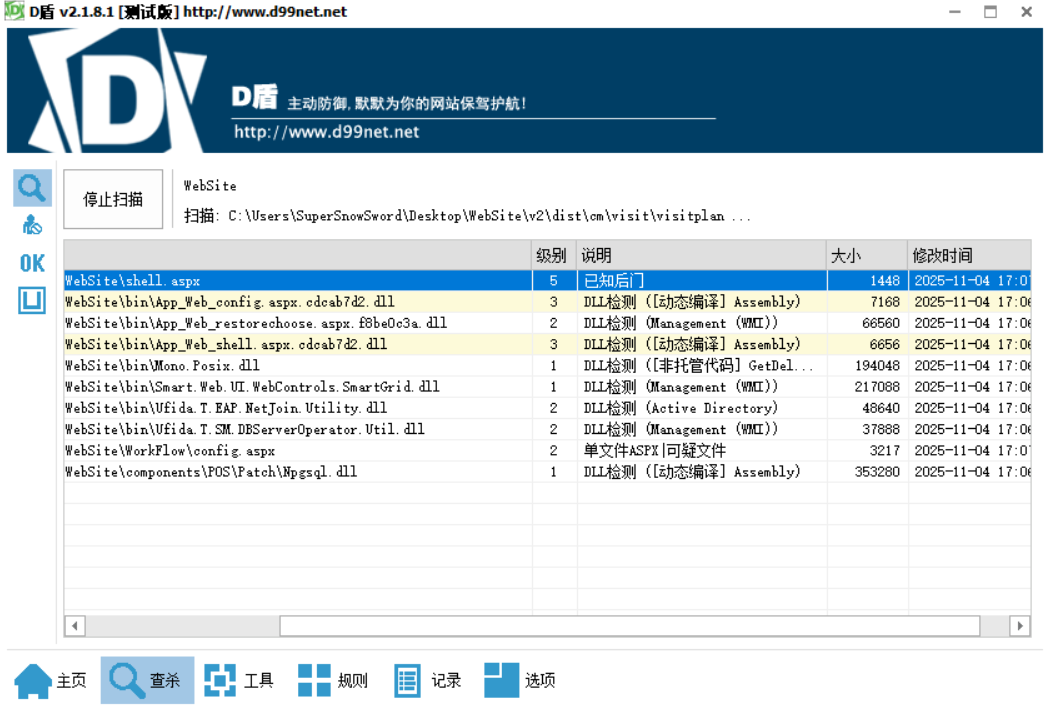Select the Npgsql.dll row
This screenshot has width=1048, height=714.
pos(547,472)
